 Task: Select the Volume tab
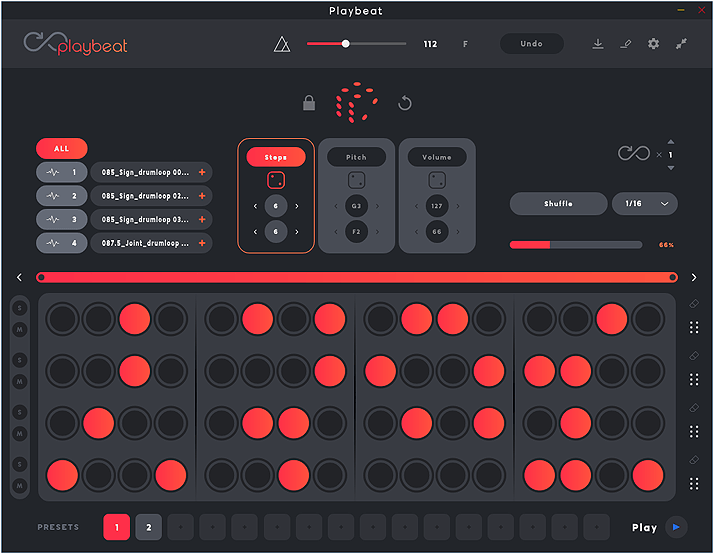(437, 157)
